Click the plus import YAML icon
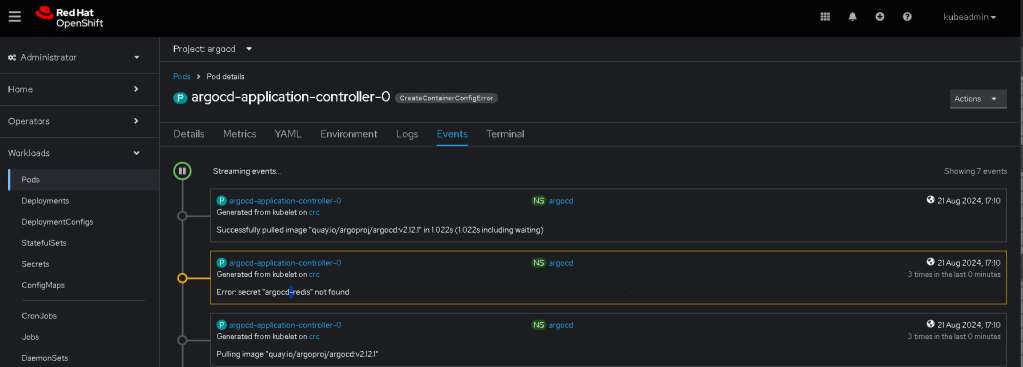Screen dimensions: 1023x367 pos(879,17)
